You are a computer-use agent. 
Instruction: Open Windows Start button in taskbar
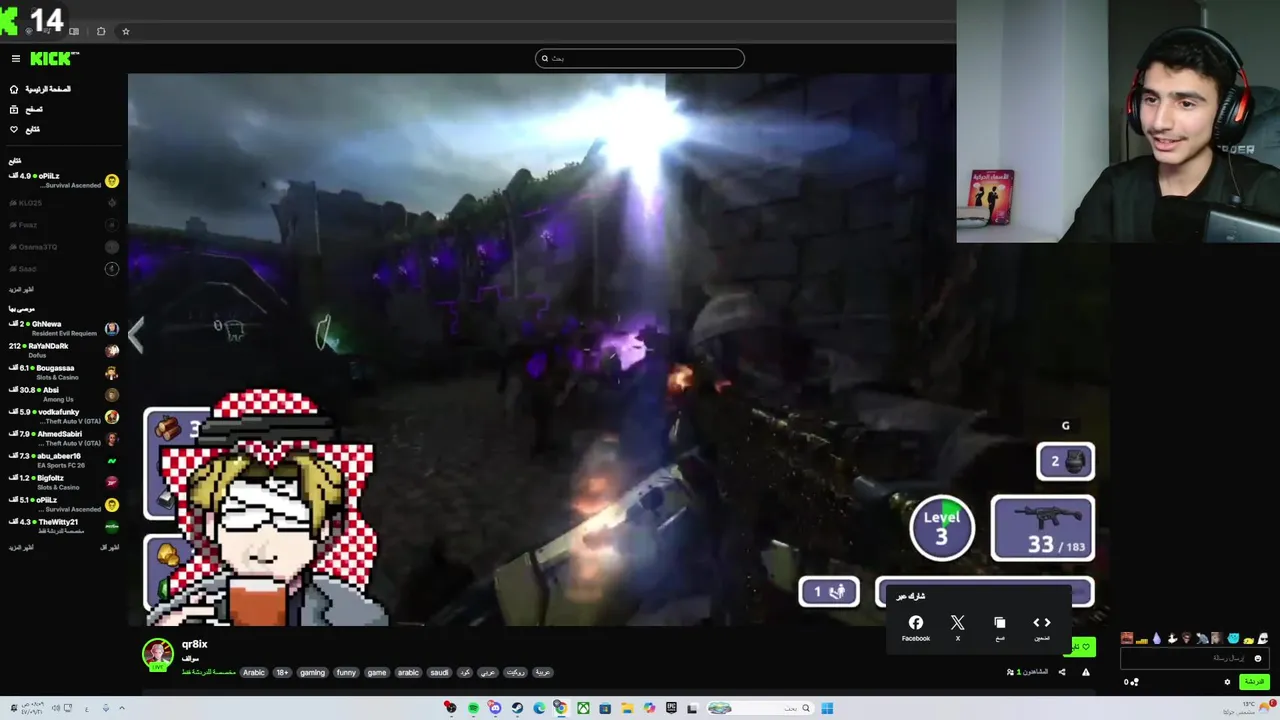click(x=827, y=708)
